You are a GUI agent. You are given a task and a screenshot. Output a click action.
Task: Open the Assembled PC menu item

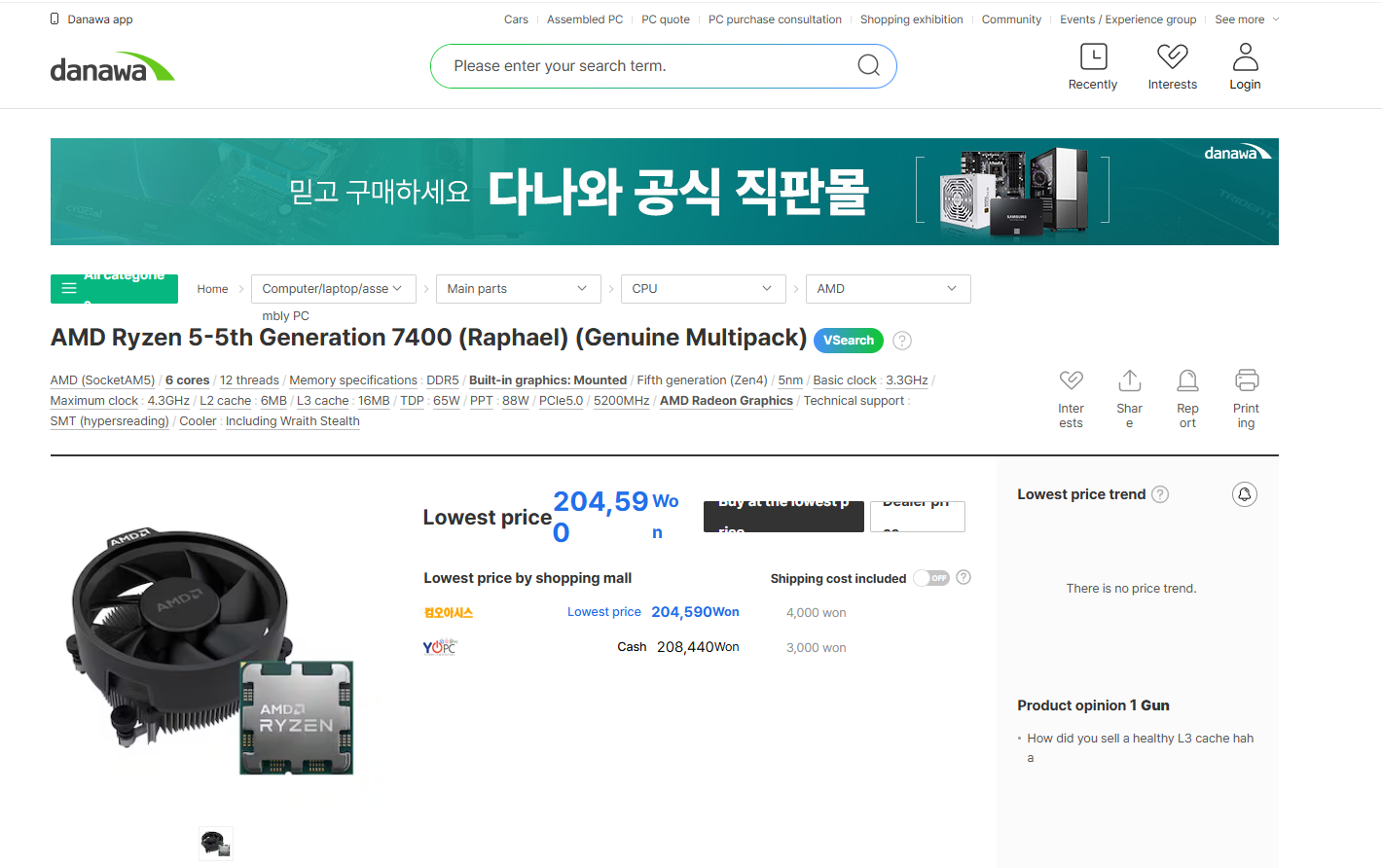pyautogui.click(x=584, y=19)
